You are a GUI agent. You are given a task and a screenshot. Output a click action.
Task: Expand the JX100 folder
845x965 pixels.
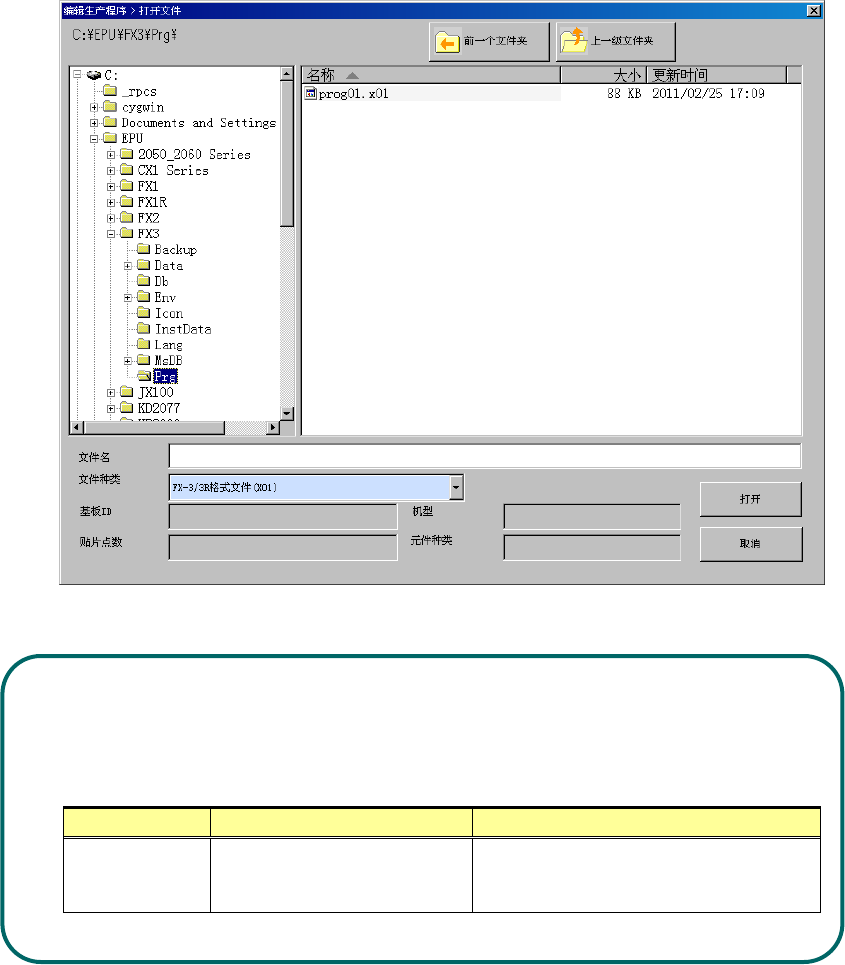click(111, 393)
